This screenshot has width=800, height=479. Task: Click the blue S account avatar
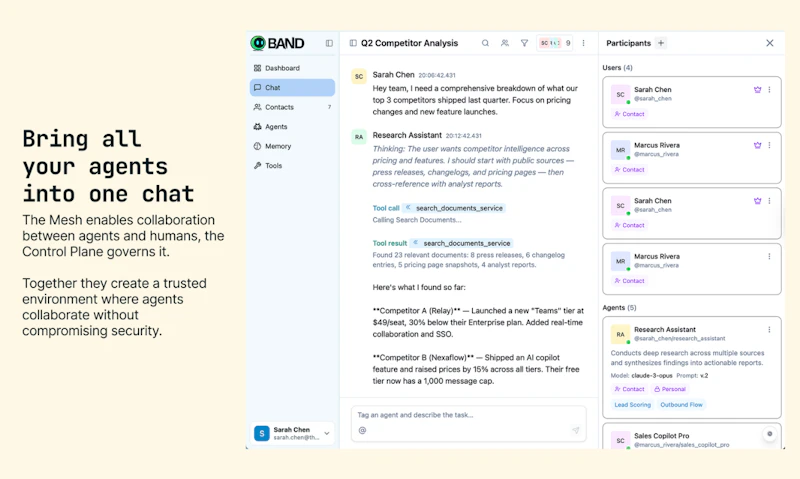[262, 433]
